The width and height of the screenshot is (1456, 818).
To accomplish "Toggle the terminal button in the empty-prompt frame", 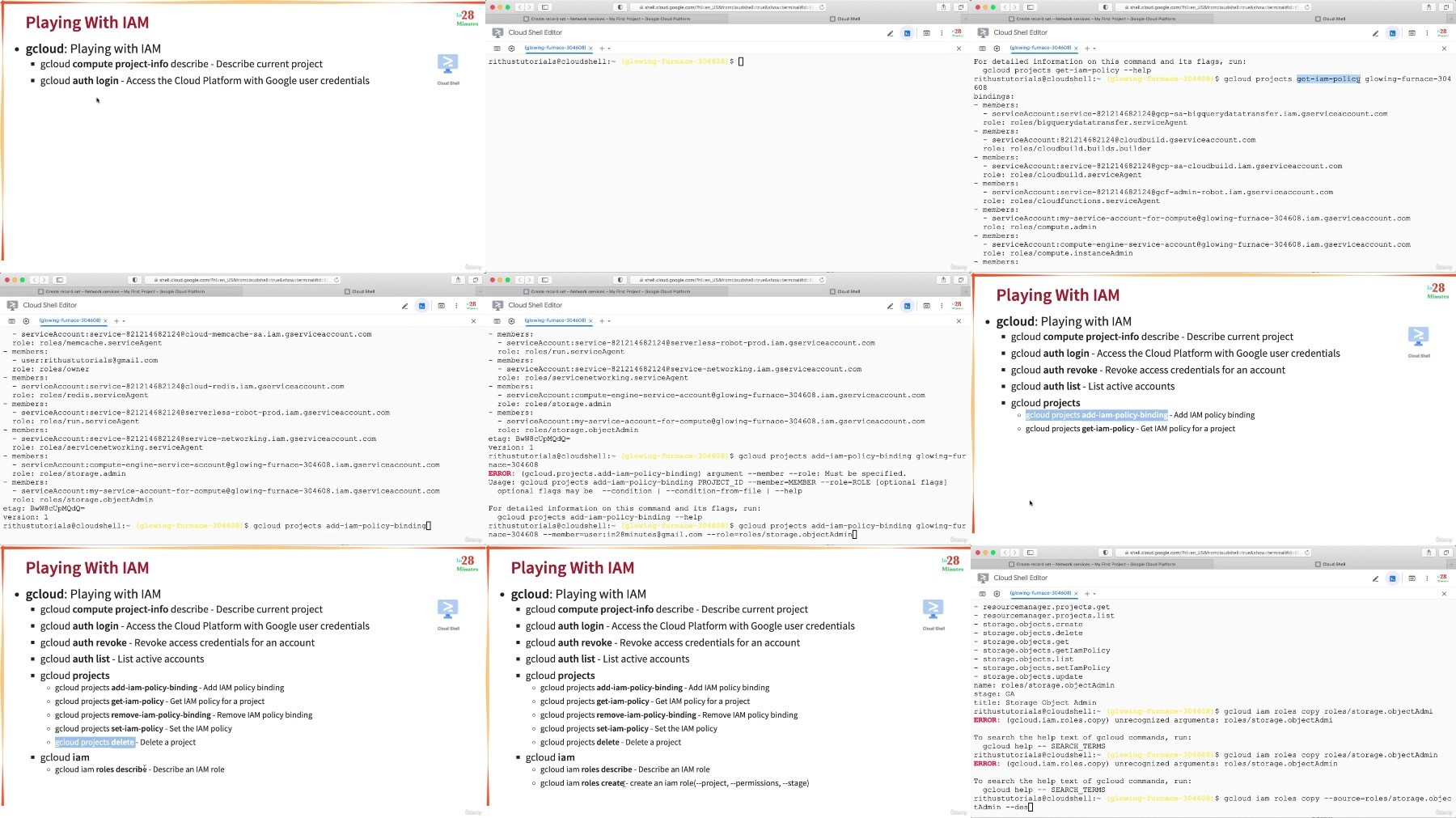I will [907, 33].
